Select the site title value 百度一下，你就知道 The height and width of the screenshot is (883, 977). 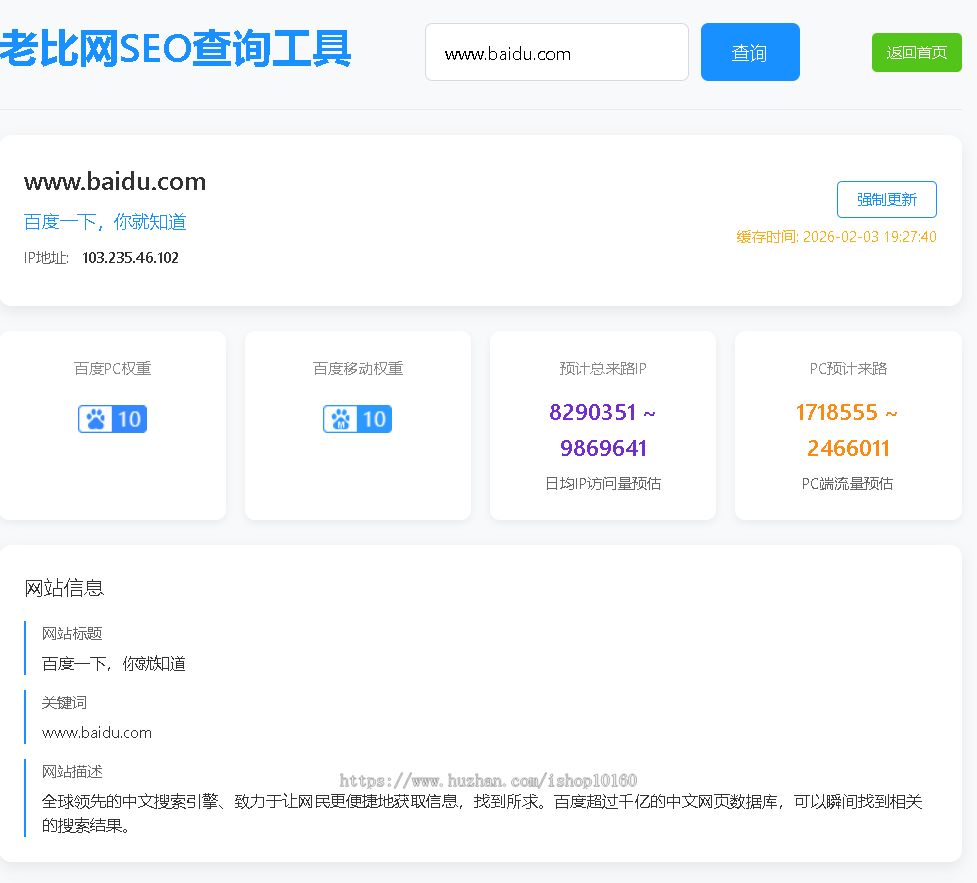pos(113,664)
